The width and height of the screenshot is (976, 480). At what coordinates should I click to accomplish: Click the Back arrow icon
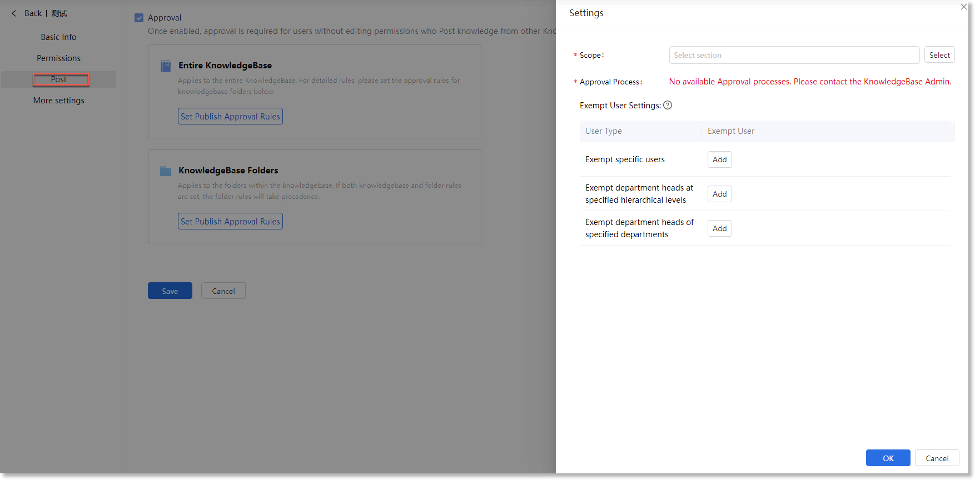13,13
